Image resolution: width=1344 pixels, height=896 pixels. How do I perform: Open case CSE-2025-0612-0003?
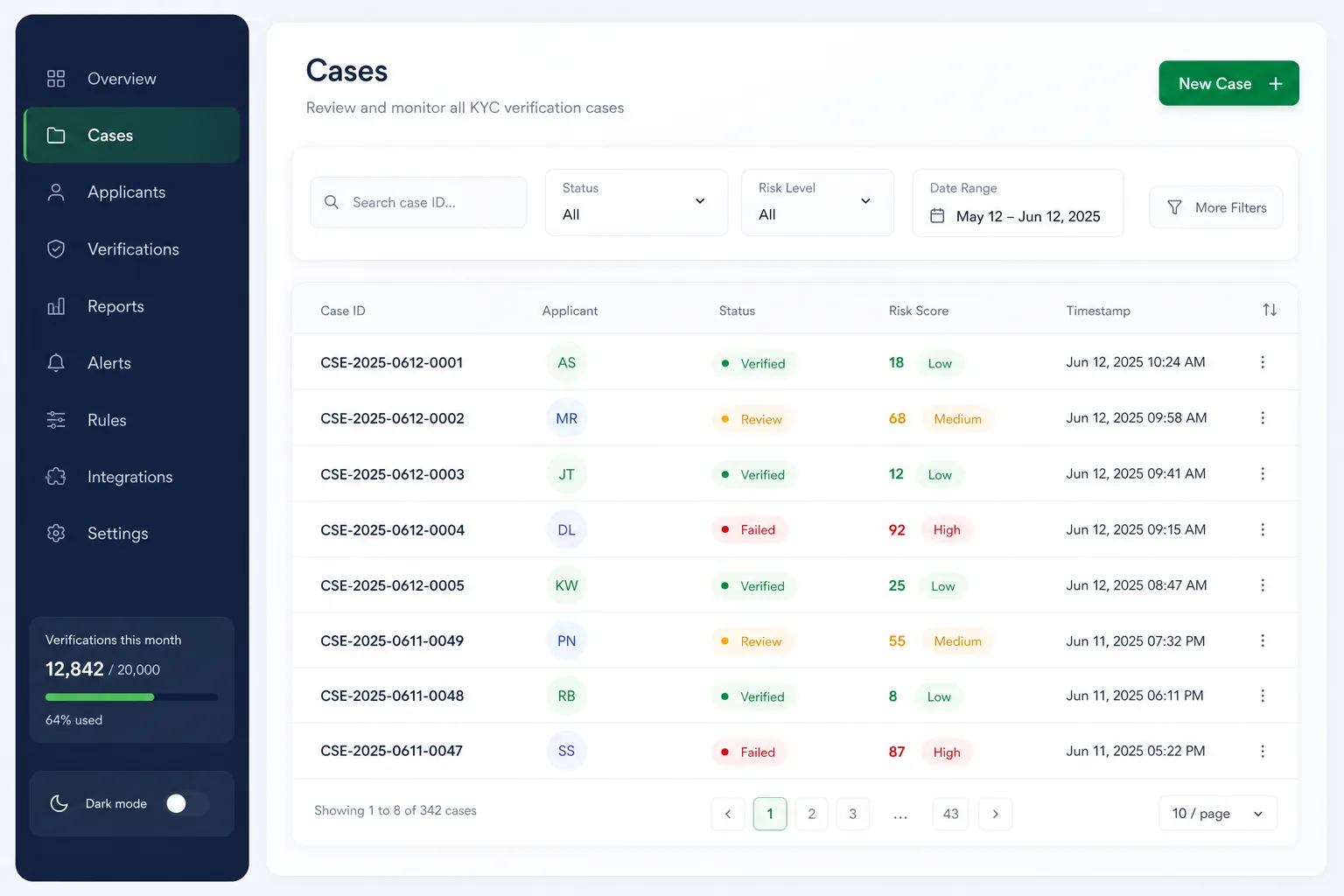[392, 474]
